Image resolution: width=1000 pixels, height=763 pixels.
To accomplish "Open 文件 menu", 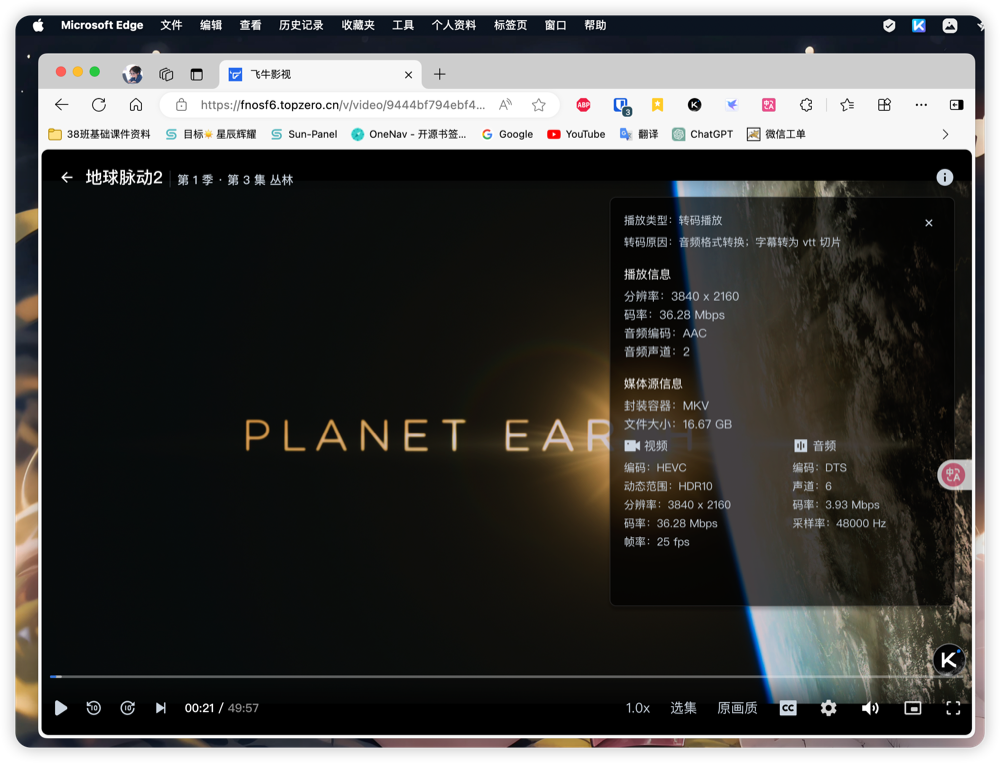I will [x=171, y=26].
